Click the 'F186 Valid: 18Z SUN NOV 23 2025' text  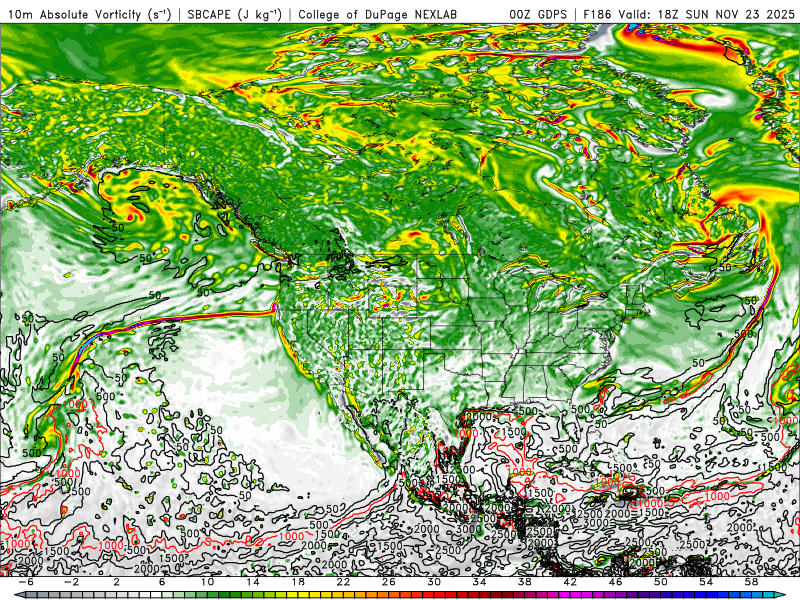pyautogui.click(x=689, y=14)
